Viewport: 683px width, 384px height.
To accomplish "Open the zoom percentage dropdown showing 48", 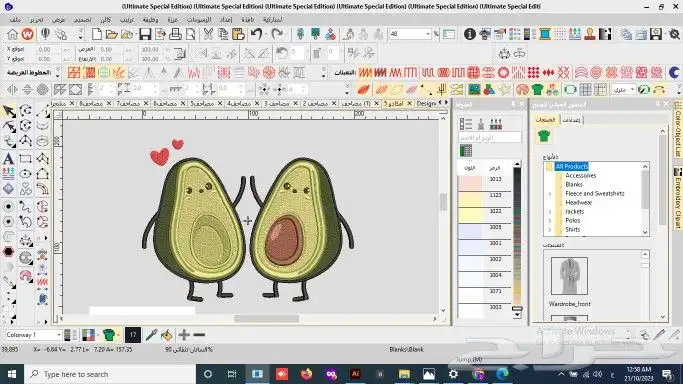I will [x=428, y=34].
